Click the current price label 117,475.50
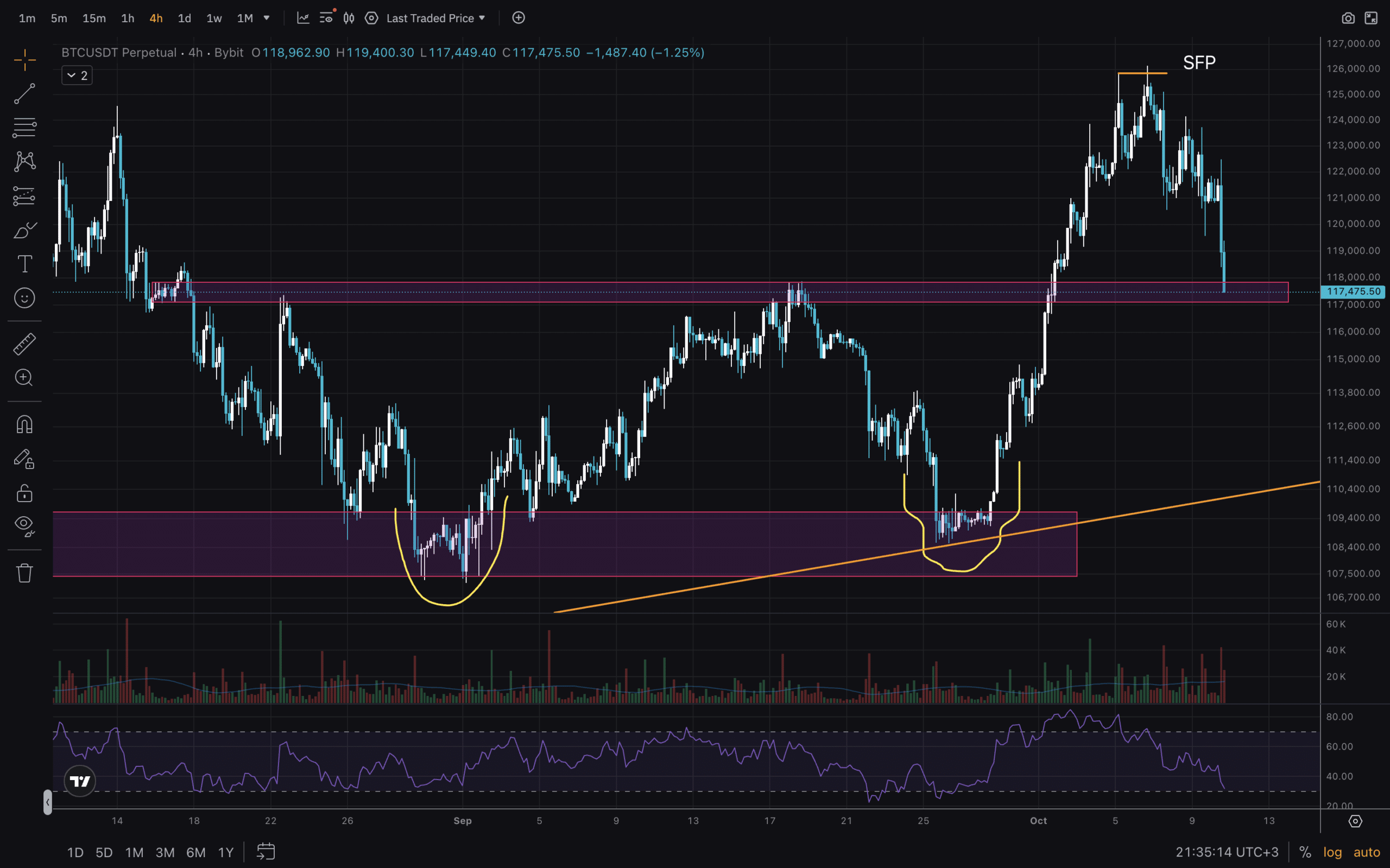This screenshot has width=1390, height=868. (x=1353, y=292)
